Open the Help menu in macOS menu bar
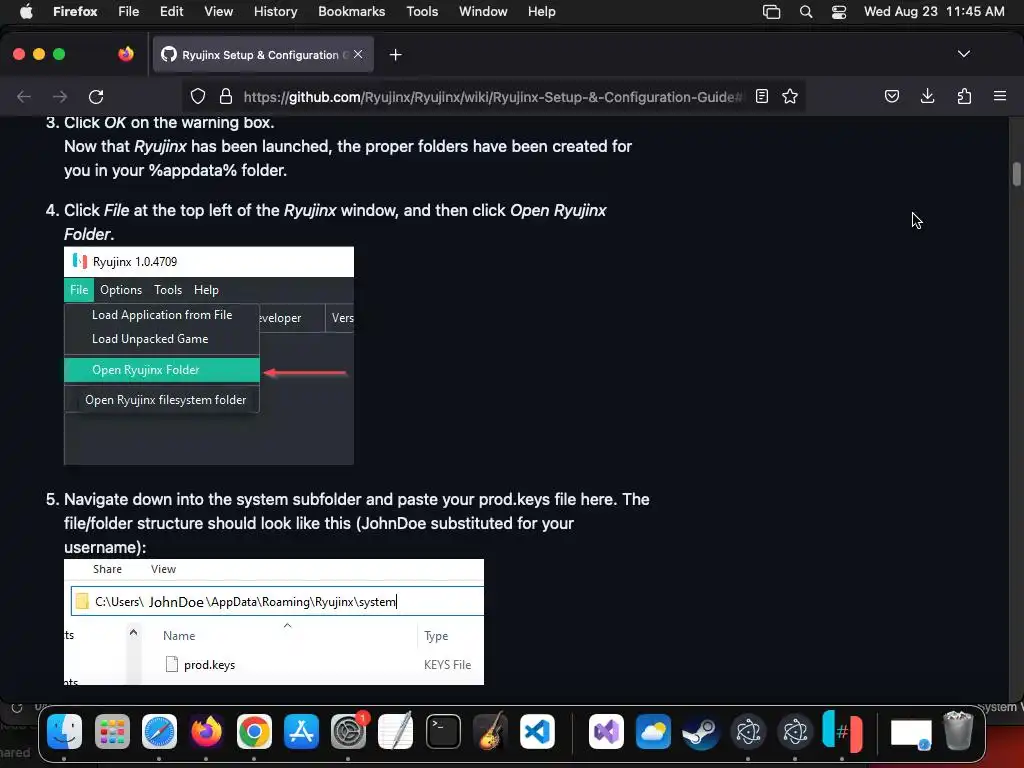 (541, 12)
